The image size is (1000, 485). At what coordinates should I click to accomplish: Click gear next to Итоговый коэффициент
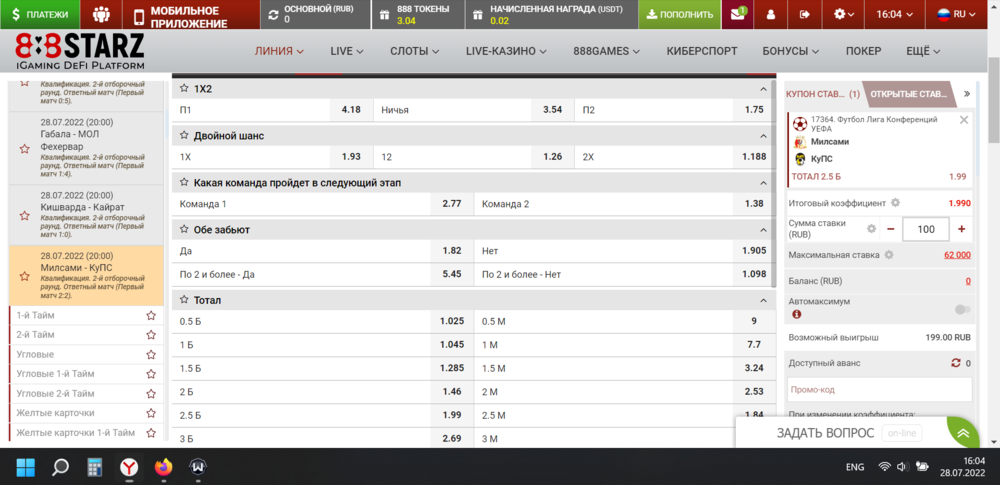click(895, 203)
